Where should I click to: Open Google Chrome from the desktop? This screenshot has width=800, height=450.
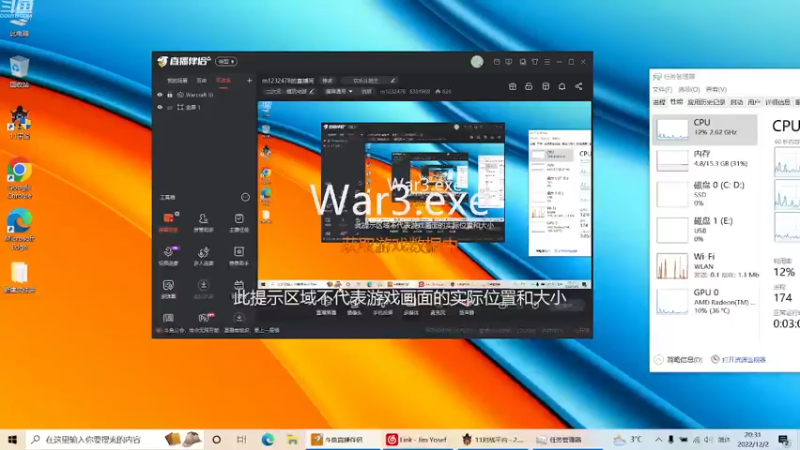point(19,178)
